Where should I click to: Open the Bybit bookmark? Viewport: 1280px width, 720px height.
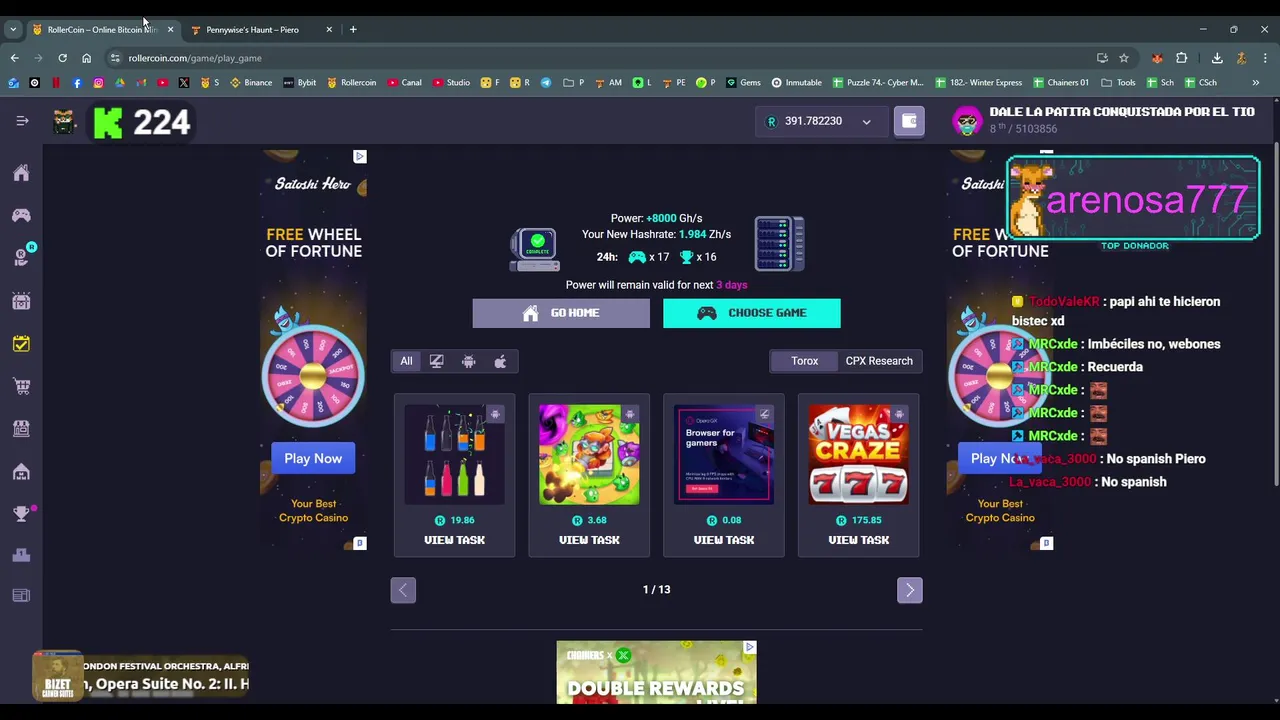click(x=300, y=82)
